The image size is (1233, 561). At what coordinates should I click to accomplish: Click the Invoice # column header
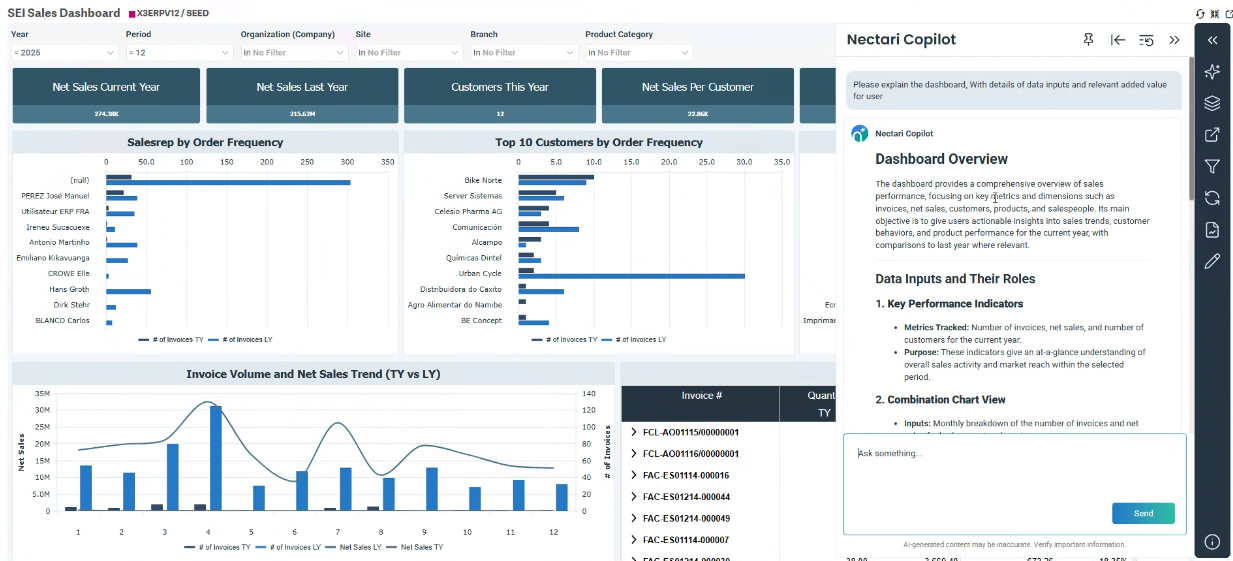pos(701,395)
